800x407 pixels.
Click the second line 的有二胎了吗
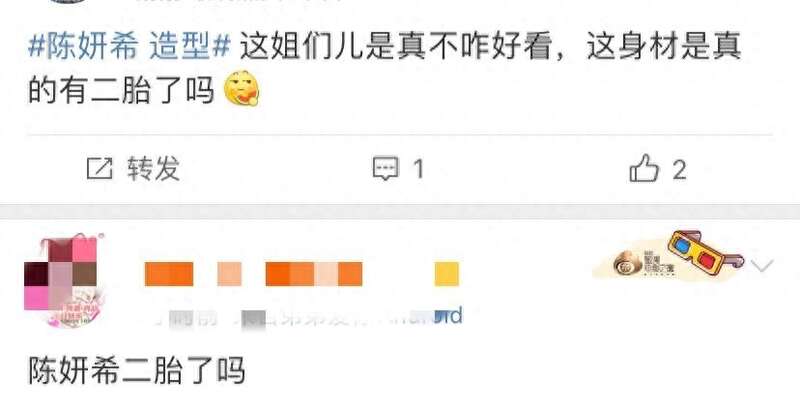point(121,90)
